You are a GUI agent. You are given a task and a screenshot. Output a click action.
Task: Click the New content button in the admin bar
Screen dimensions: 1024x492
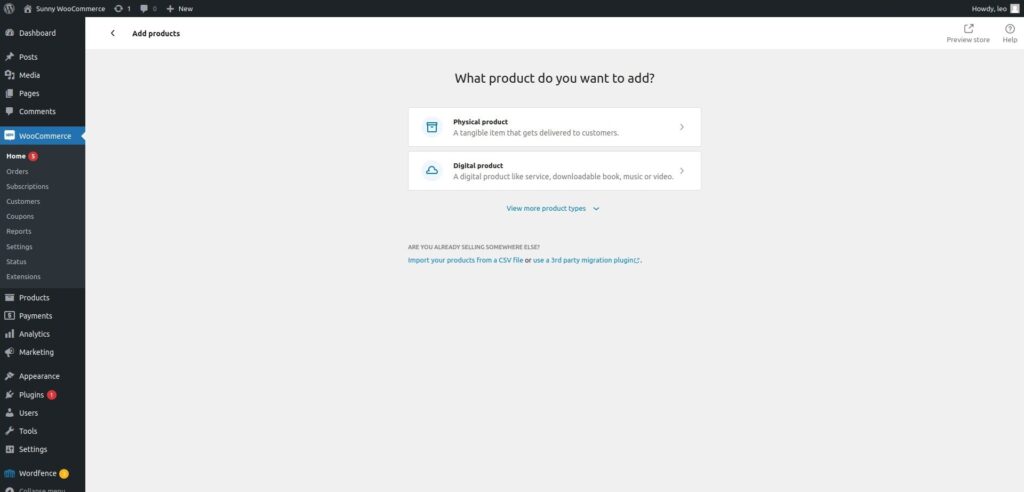(x=180, y=8)
